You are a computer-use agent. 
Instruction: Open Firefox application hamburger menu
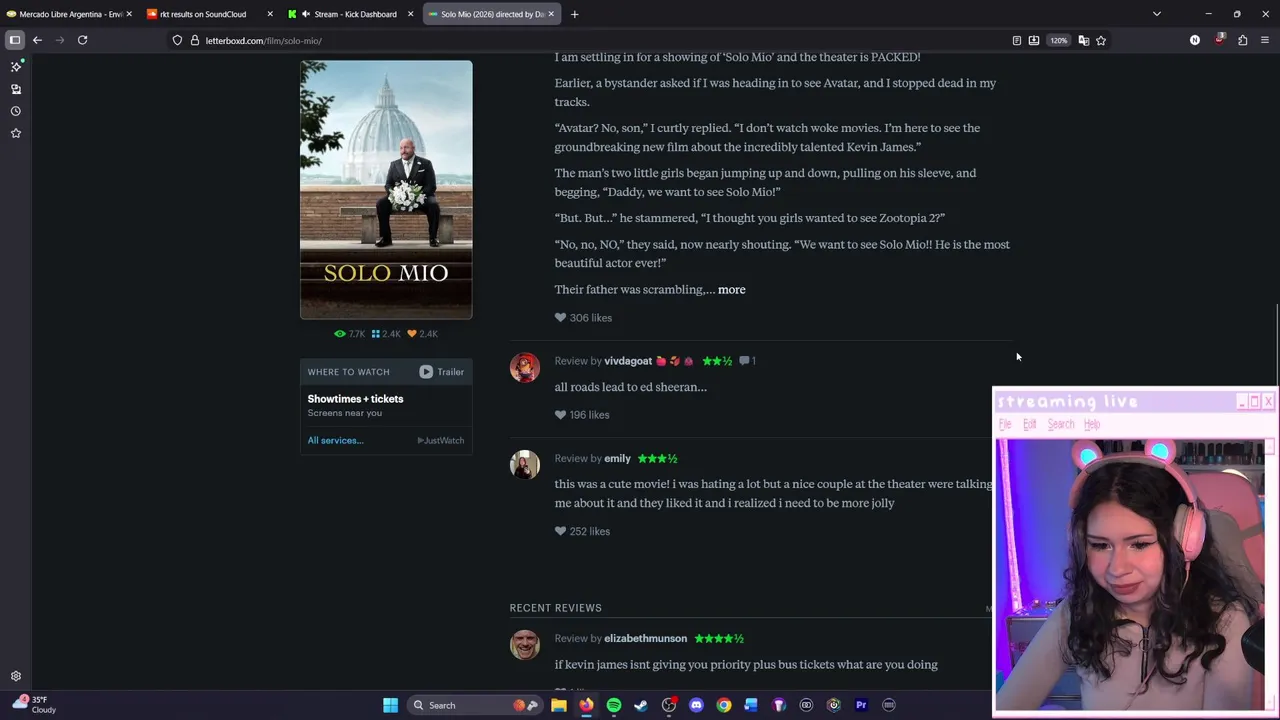coord(1264,40)
